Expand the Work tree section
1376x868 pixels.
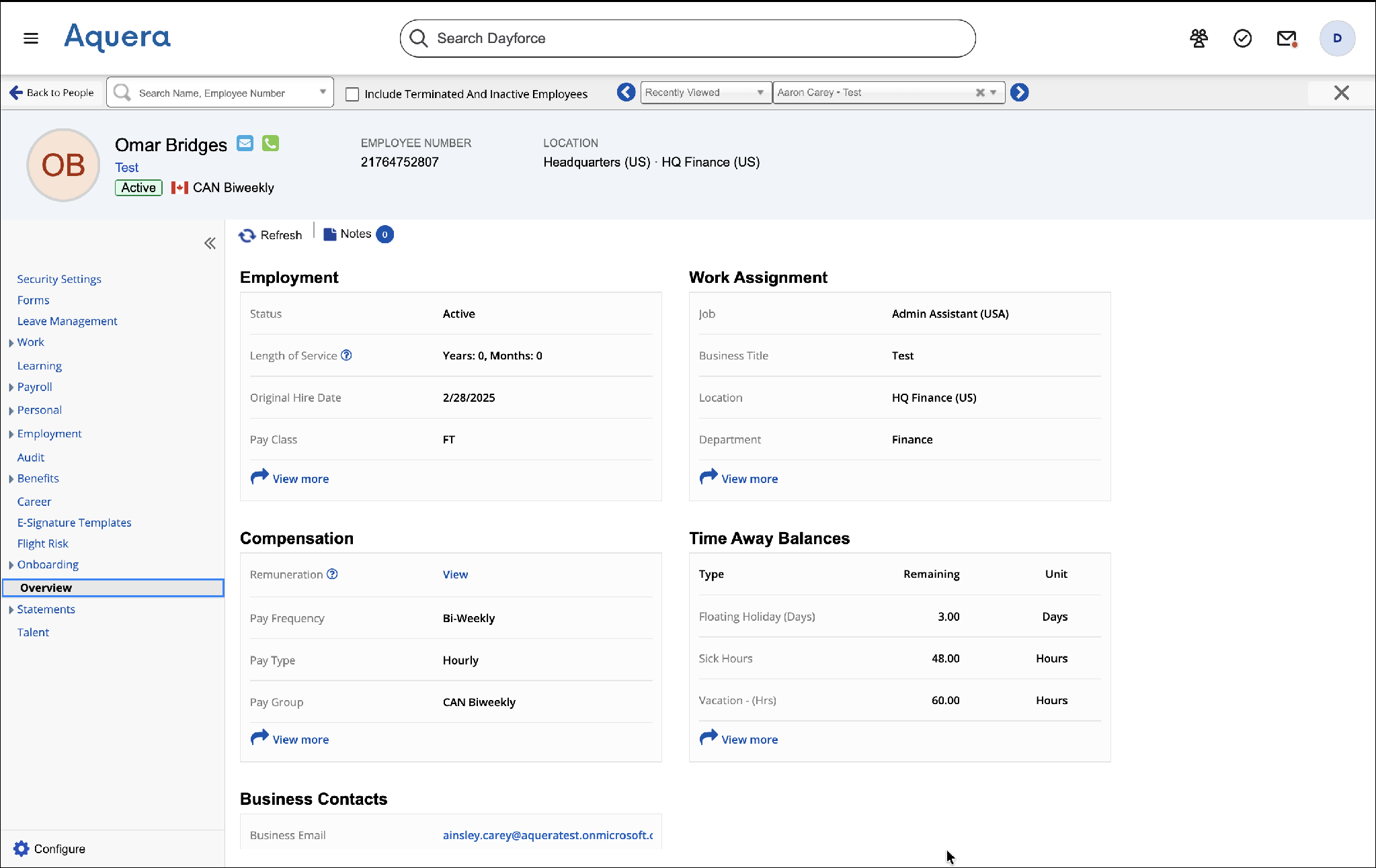(x=11, y=343)
